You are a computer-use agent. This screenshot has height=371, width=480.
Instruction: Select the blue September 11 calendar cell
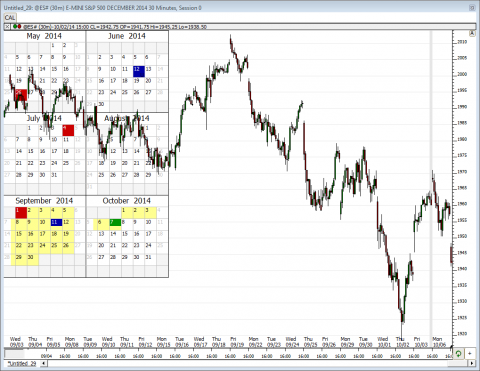pyautogui.click(x=56, y=222)
